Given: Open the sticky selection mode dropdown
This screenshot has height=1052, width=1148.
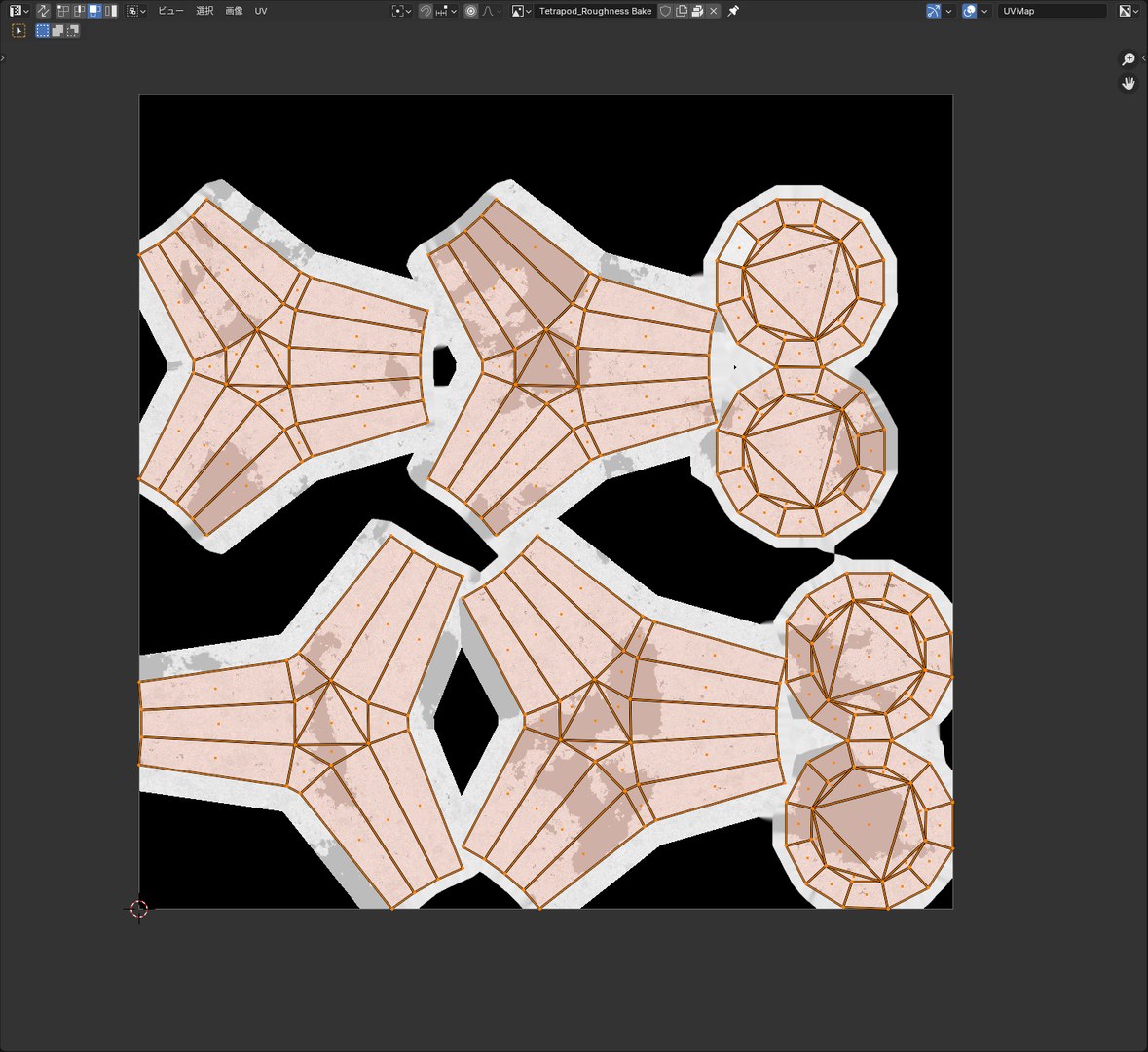Looking at the screenshot, I should tap(136, 11).
